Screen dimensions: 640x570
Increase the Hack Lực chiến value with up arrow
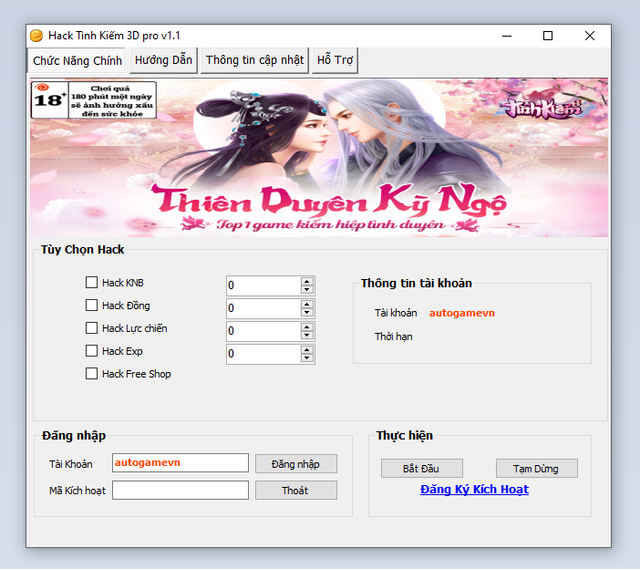click(x=307, y=327)
